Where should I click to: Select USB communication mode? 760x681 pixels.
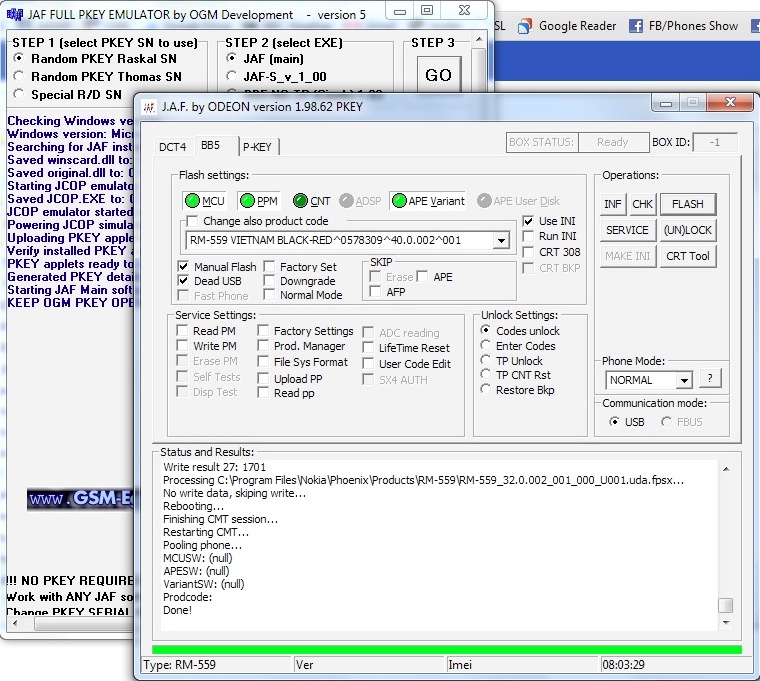tap(615, 422)
